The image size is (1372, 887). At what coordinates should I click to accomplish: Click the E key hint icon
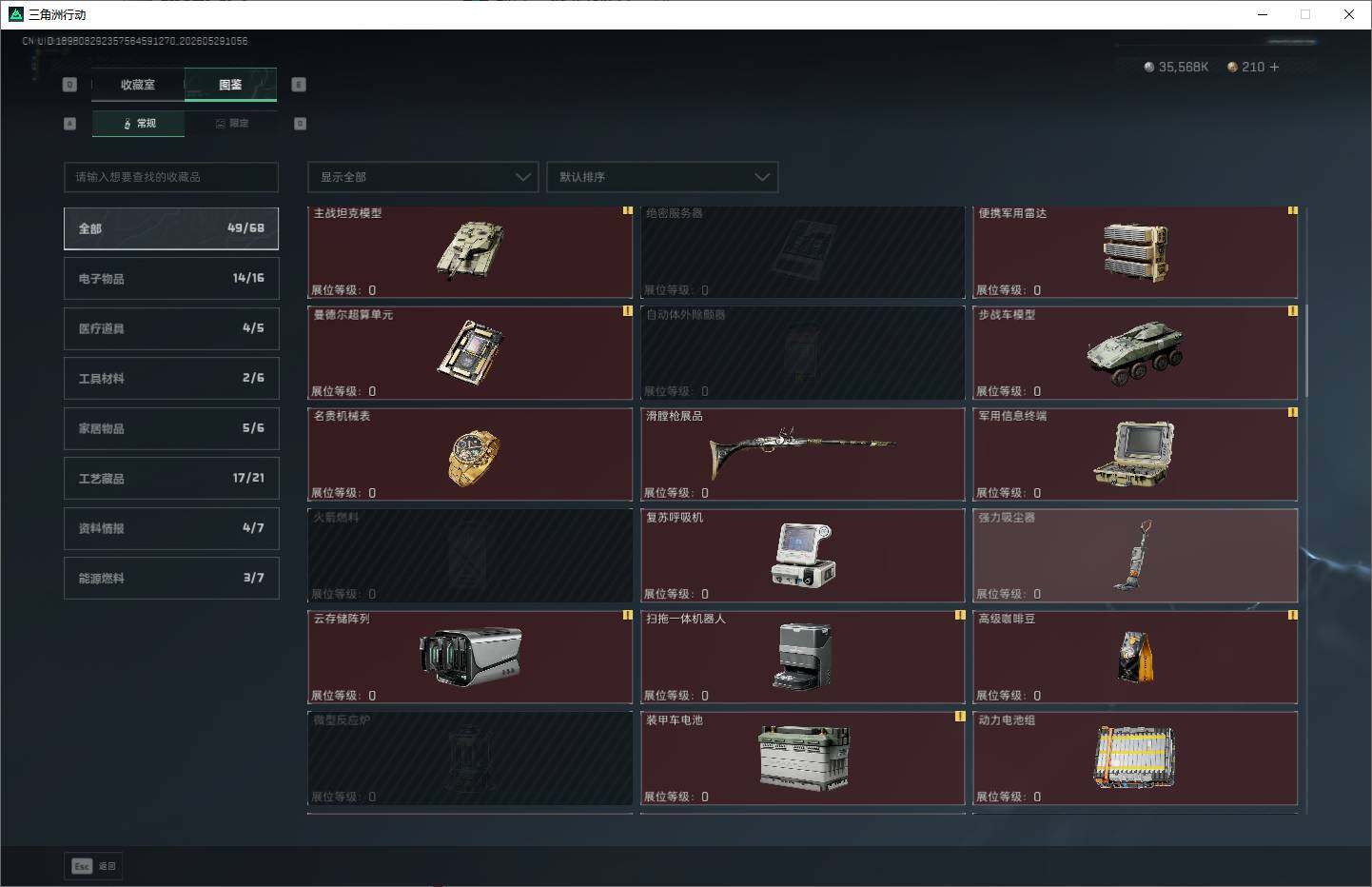(x=299, y=85)
